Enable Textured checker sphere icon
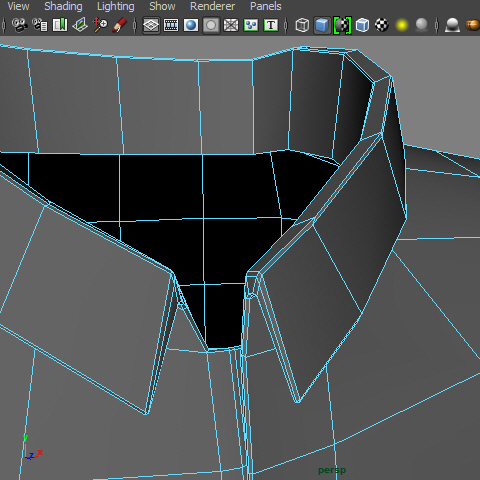Screen dimensions: 480x480 [x=382, y=25]
